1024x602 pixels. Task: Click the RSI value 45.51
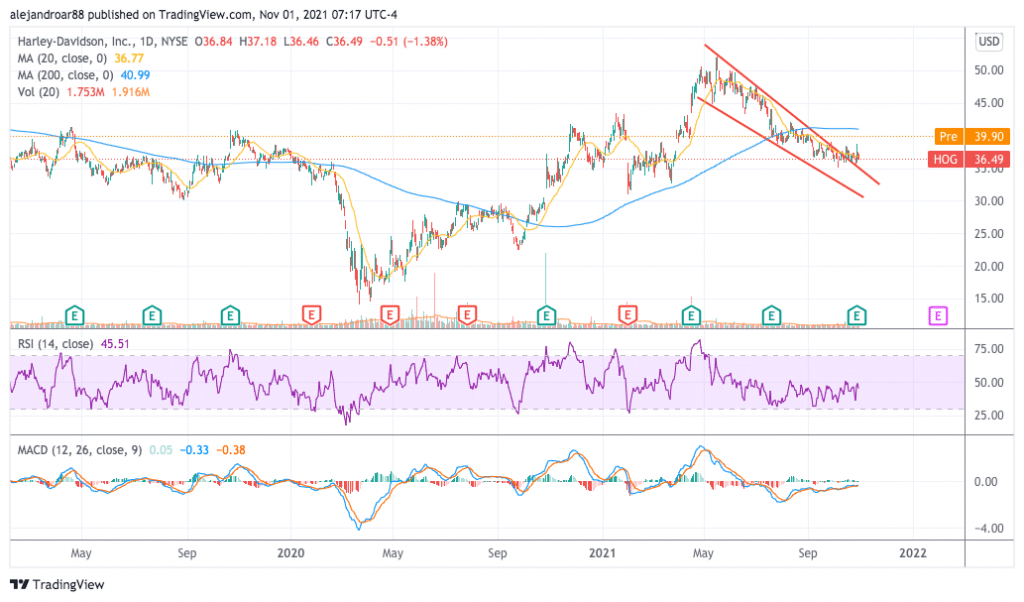(115, 343)
